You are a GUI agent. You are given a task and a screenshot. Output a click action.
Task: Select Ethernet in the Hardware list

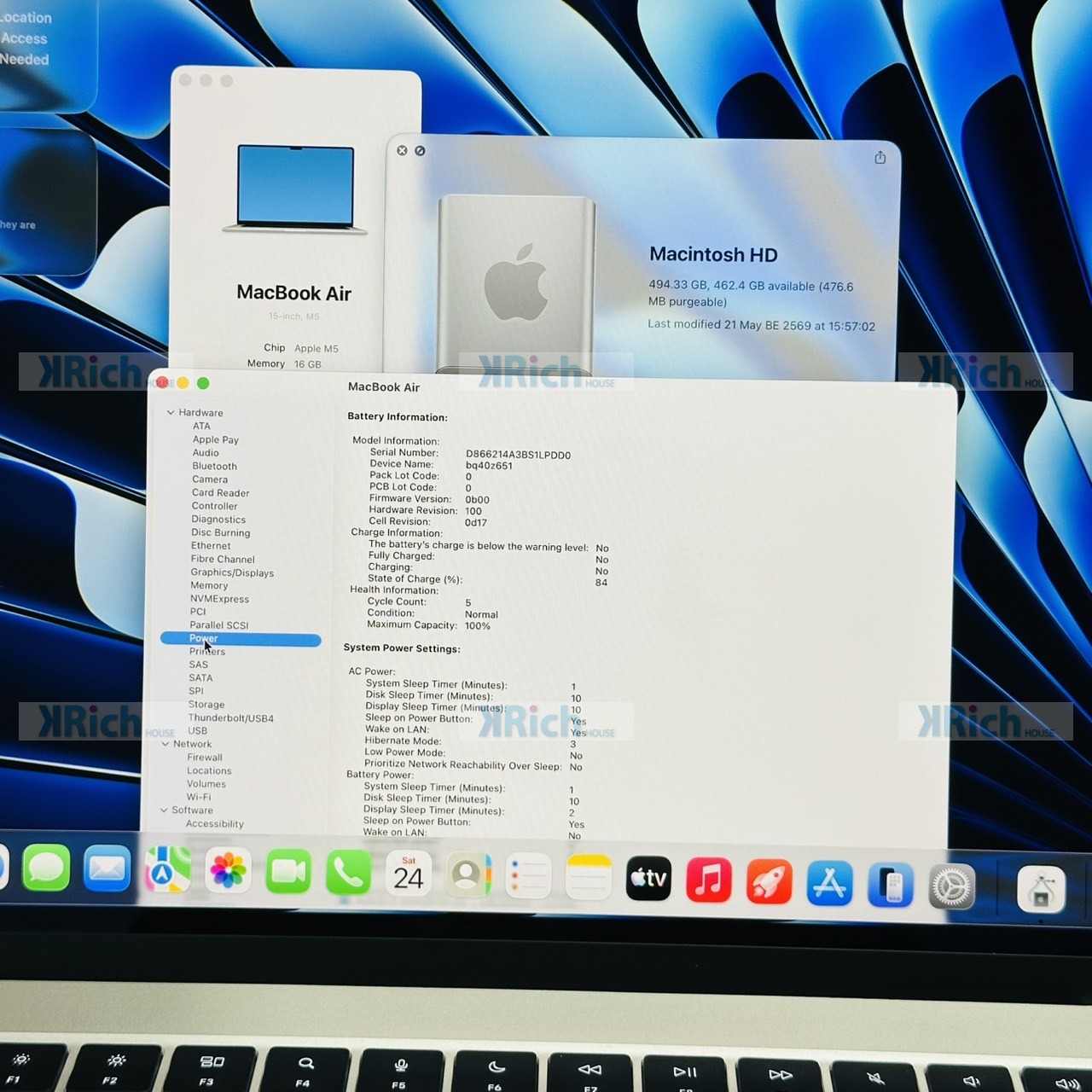211,546
